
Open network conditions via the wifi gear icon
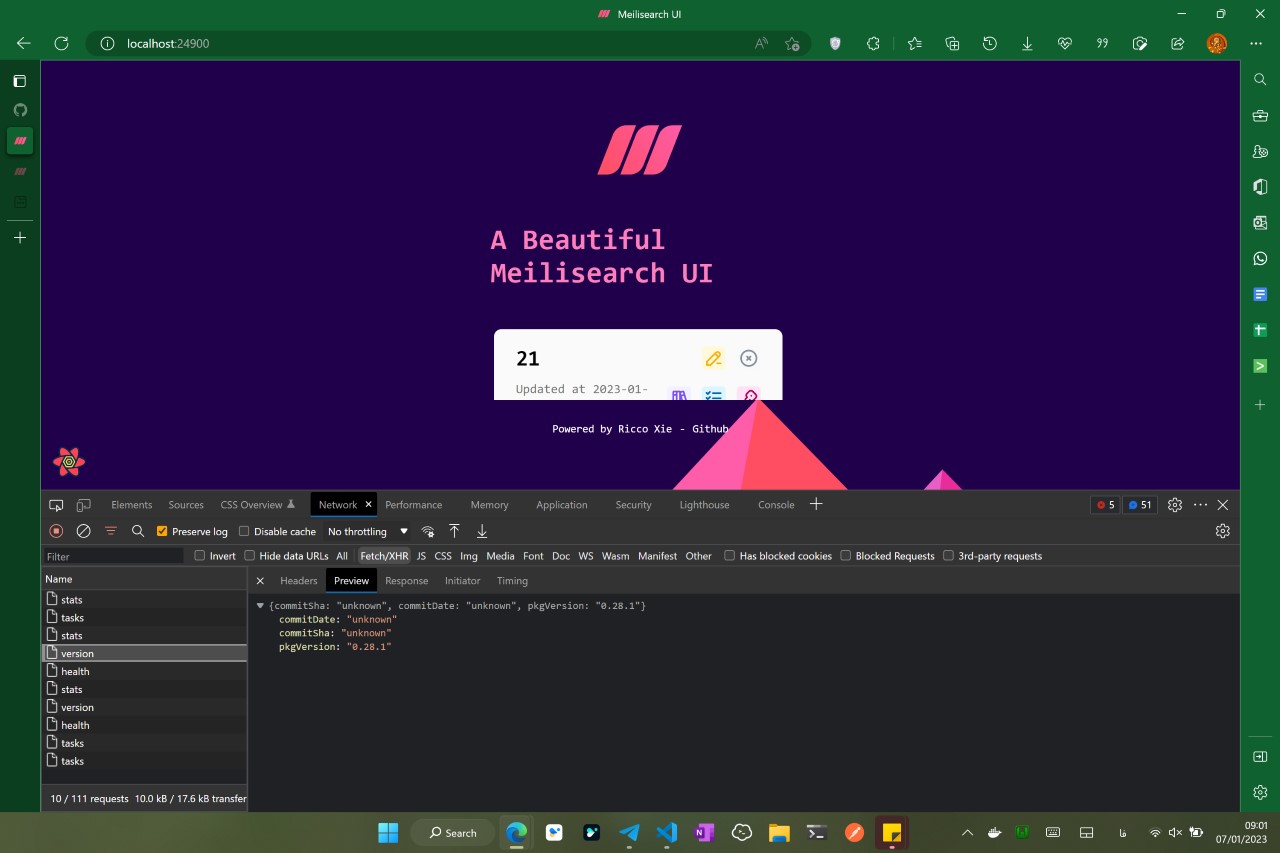coord(428,531)
